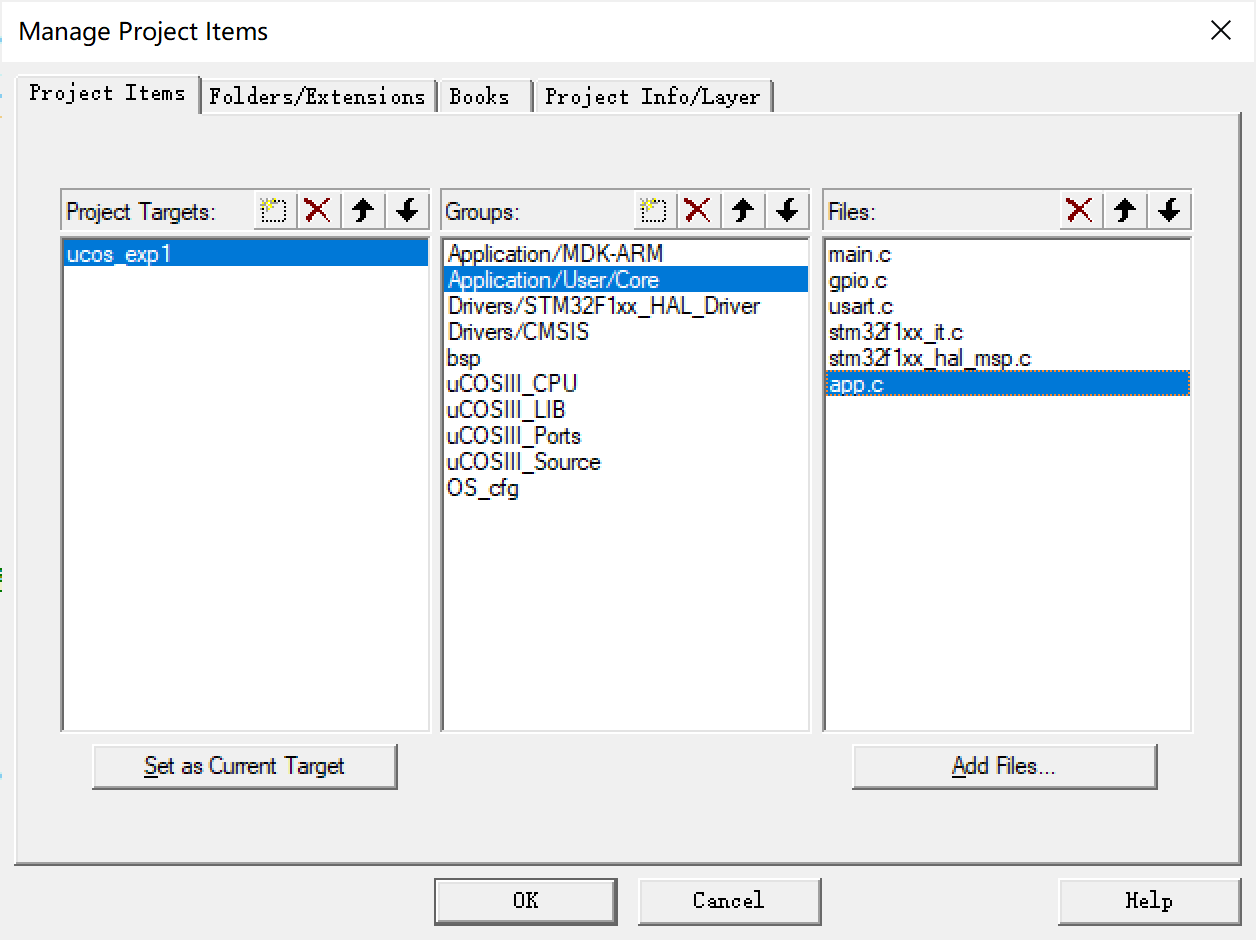Remove app.c from the file list

click(x=1080, y=210)
